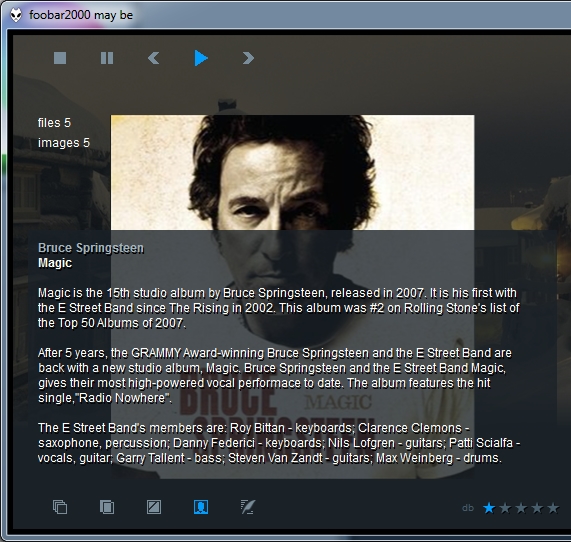
Task: Click the 'images 5' text
Action: tap(64, 143)
